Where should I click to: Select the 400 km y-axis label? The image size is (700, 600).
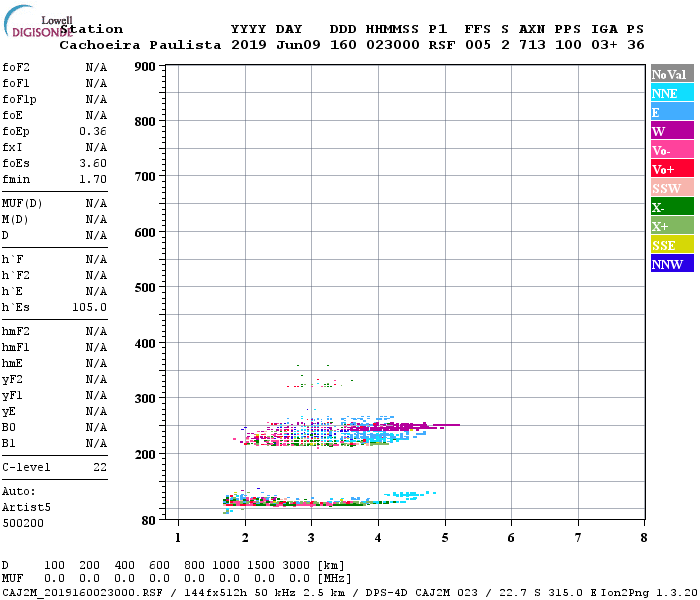145,343
